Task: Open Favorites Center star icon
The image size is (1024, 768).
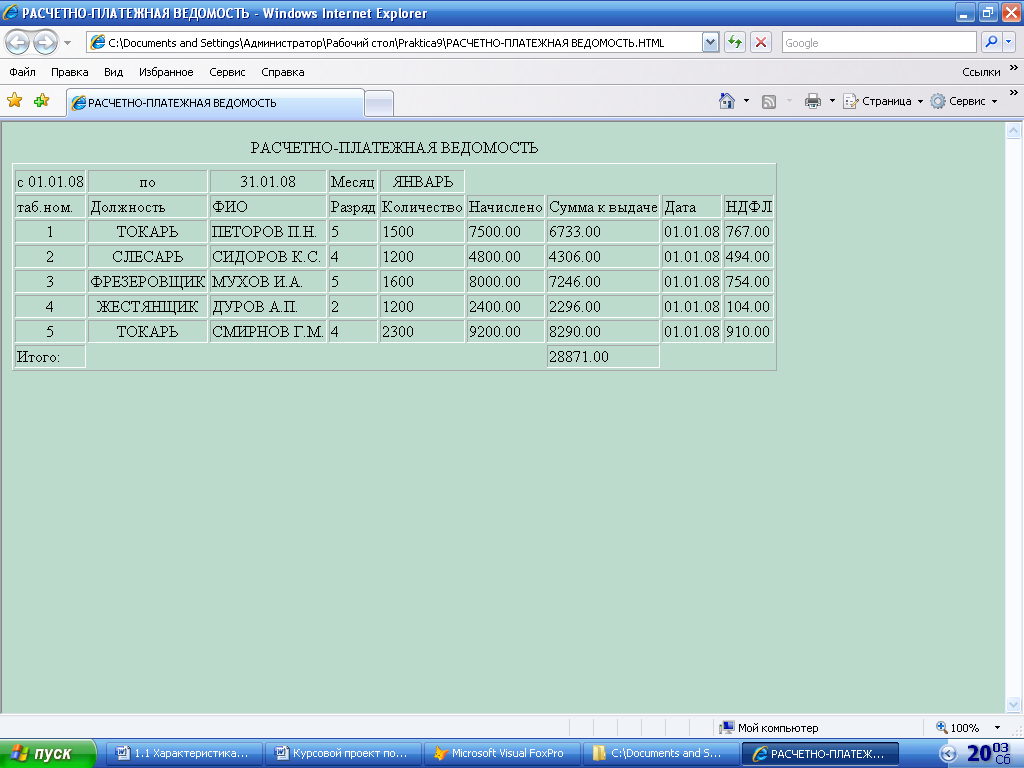Action: pyautogui.click(x=14, y=101)
